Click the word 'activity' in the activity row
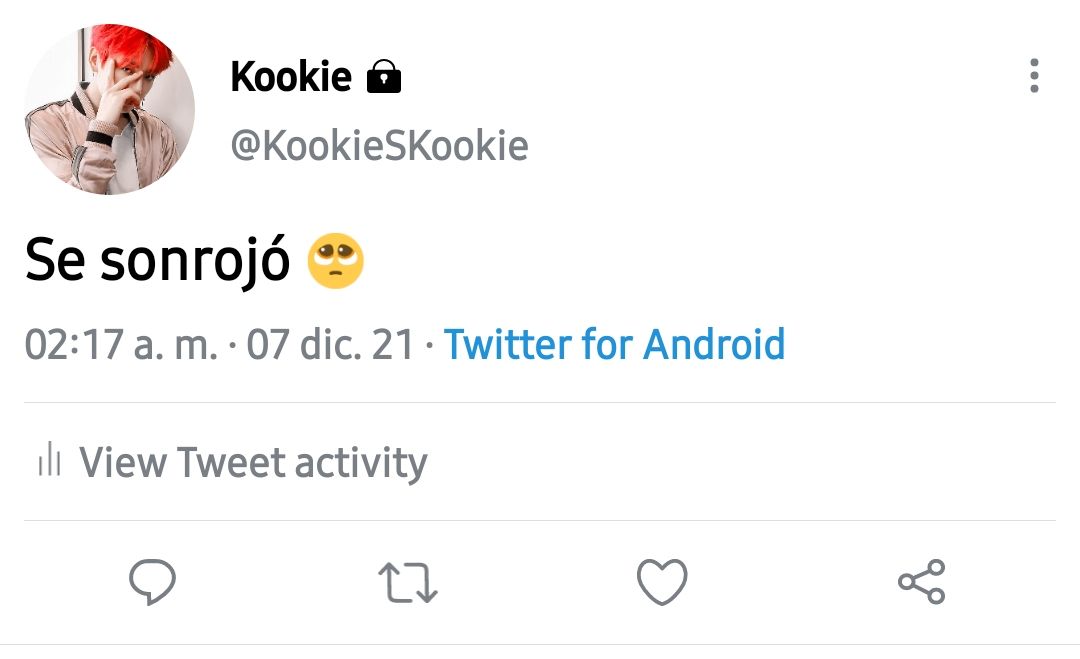This screenshot has width=1080, height=659. (x=362, y=463)
